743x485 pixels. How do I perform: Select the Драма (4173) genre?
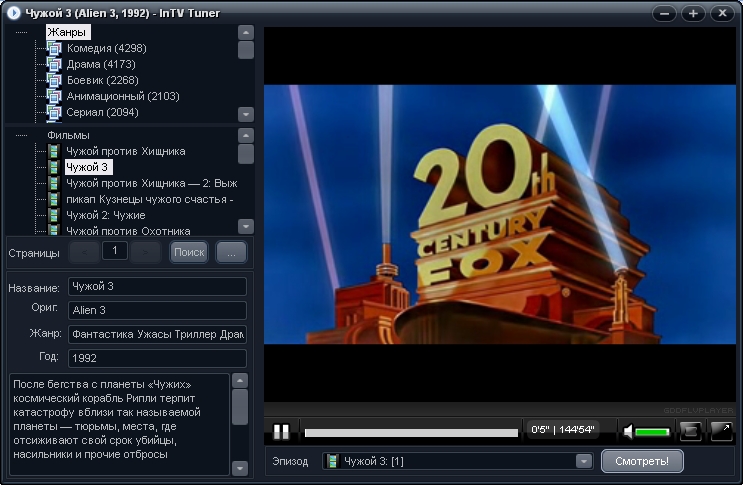(x=101, y=64)
